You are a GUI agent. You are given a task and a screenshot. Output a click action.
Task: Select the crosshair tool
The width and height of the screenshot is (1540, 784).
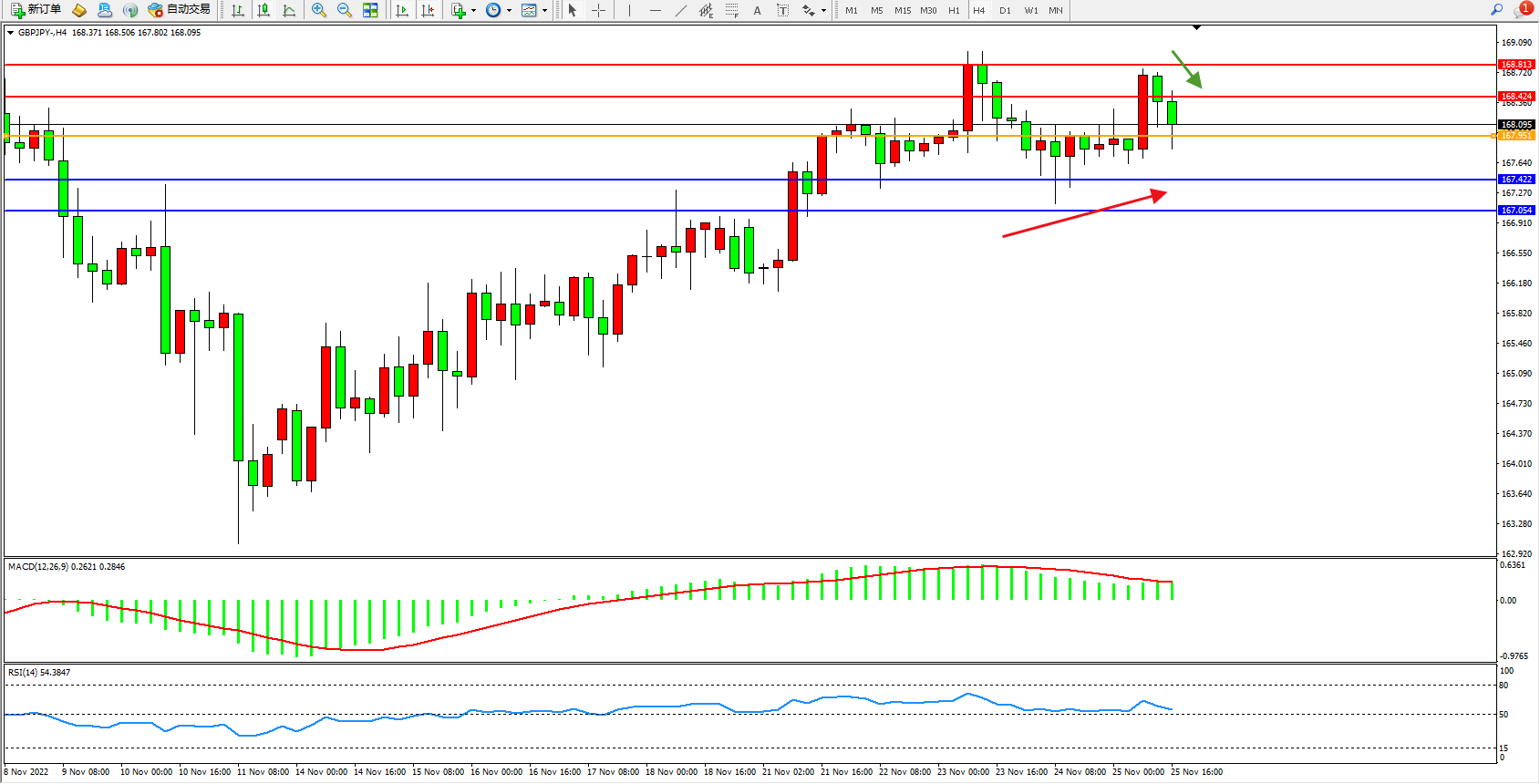599,10
